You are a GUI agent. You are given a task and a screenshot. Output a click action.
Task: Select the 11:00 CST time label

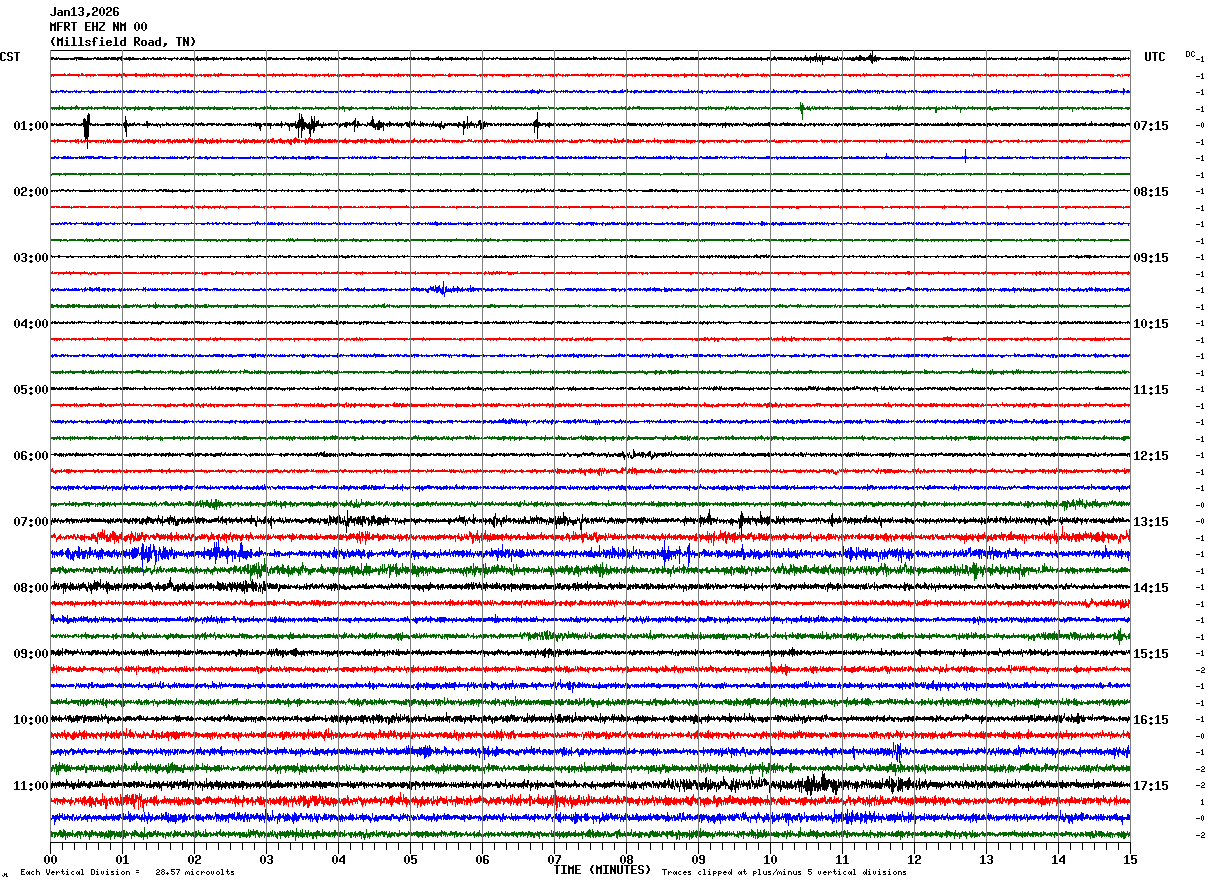(31, 786)
